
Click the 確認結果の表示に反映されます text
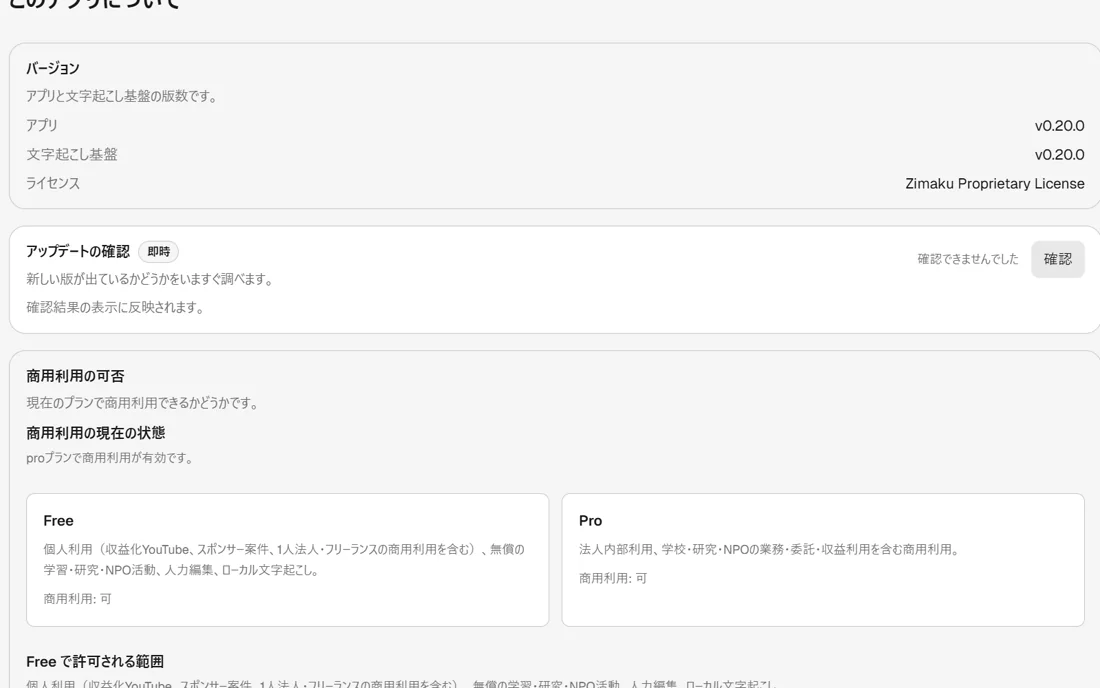click(x=115, y=308)
